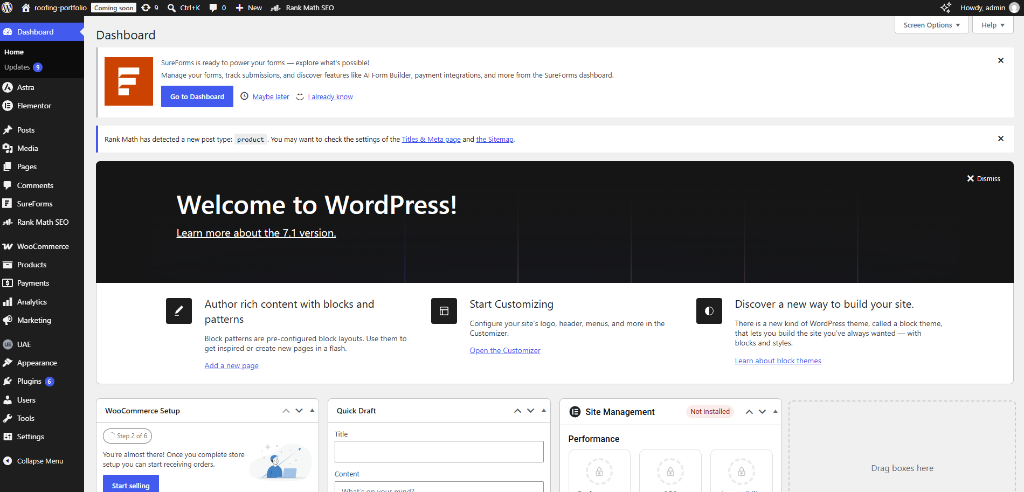Click the pencil icon for blocks and patterns
The width and height of the screenshot is (1024, 492).
(x=179, y=311)
